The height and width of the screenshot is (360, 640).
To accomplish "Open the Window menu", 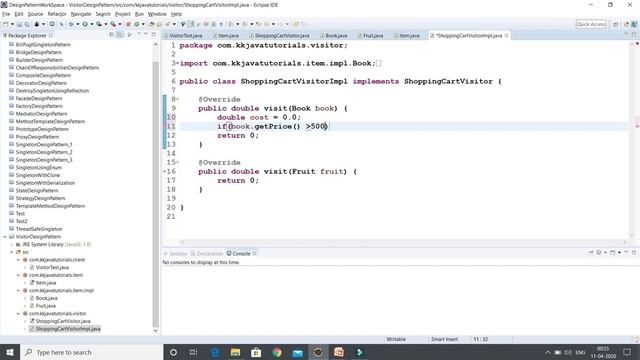I will (x=157, y=14).
